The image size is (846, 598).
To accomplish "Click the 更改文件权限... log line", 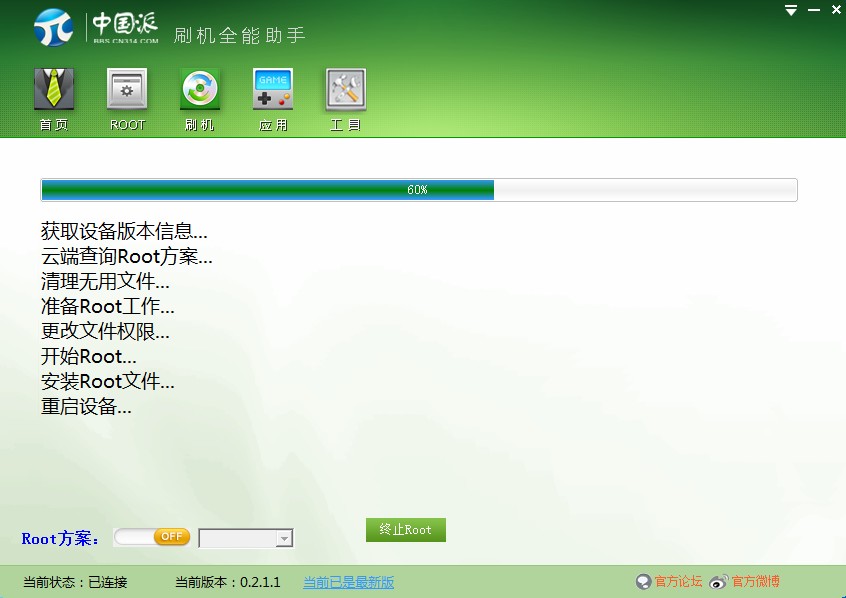I will click(105, 331).
